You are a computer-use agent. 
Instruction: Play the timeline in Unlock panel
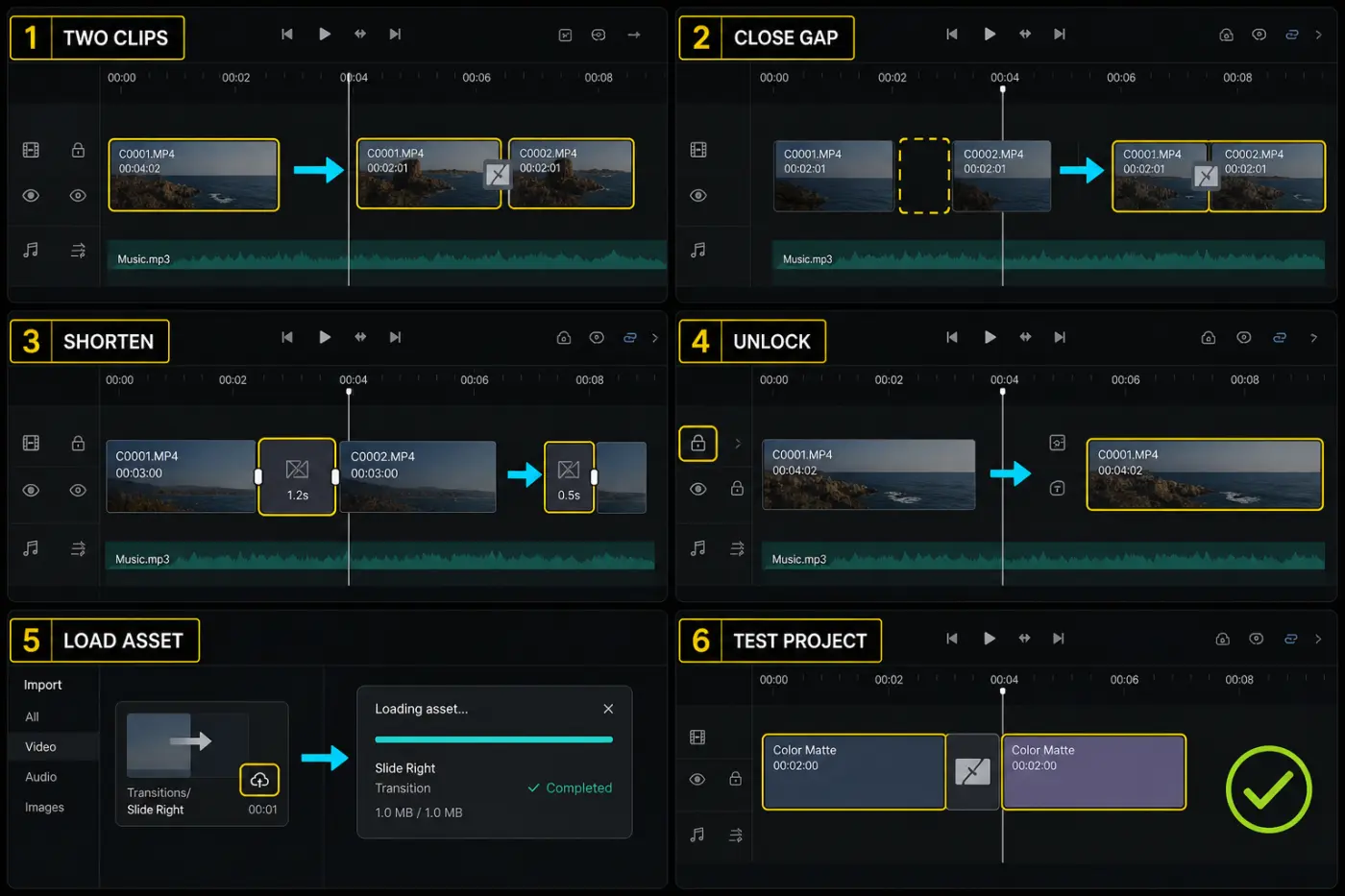990,338
